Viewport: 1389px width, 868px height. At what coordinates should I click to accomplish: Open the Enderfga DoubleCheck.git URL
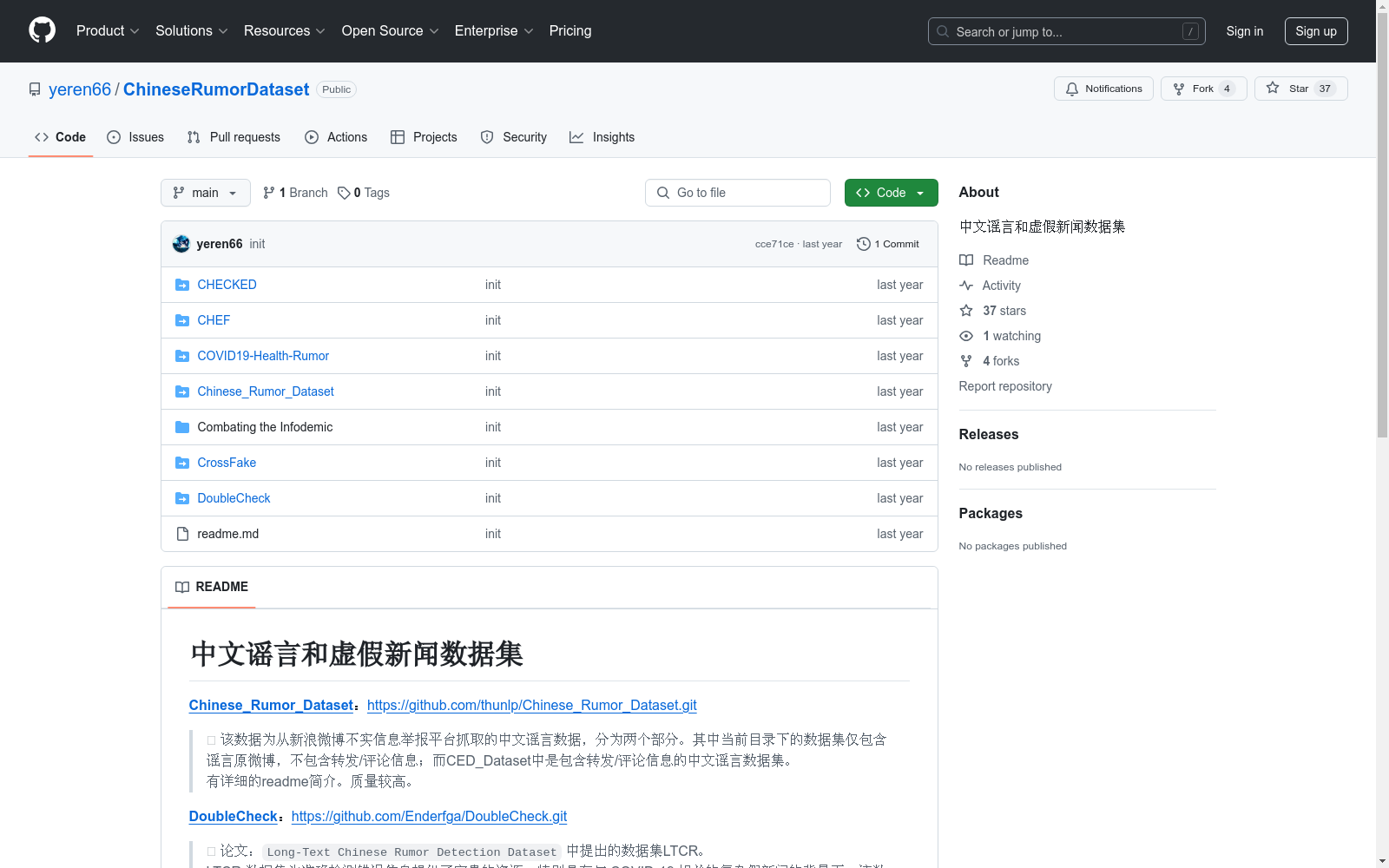point(429,816)
